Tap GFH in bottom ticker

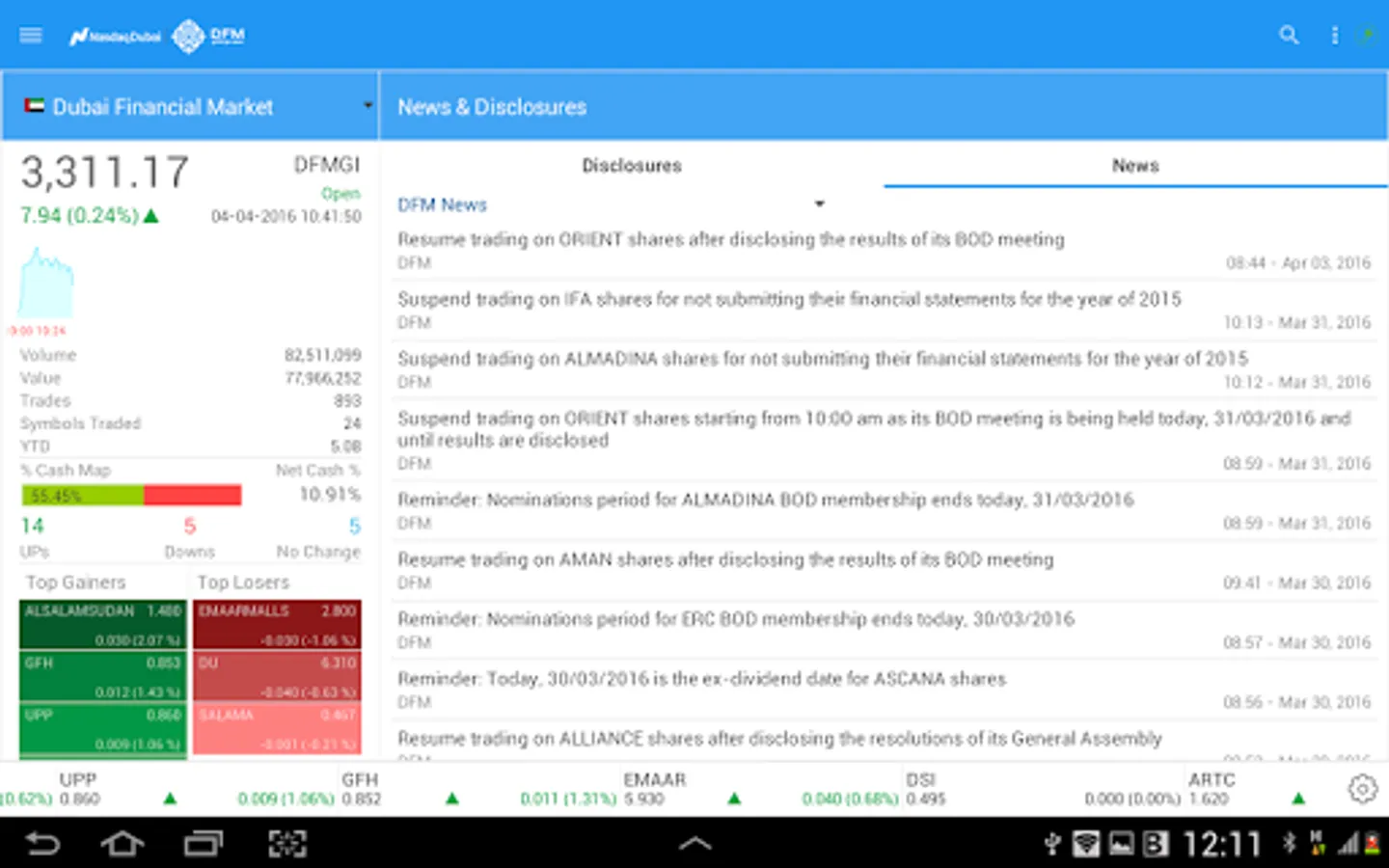pos(360,779)
